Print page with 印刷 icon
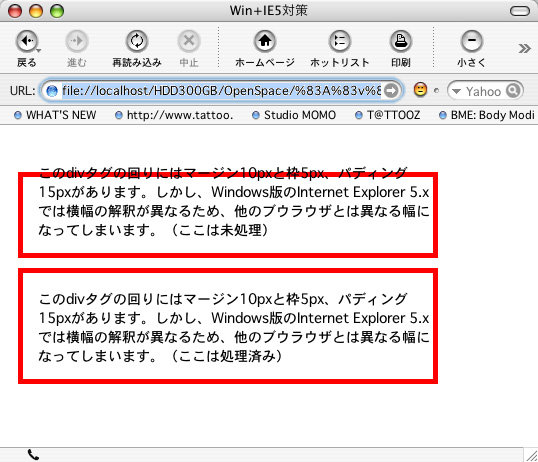The image size is (538, 462). [400, 41]
